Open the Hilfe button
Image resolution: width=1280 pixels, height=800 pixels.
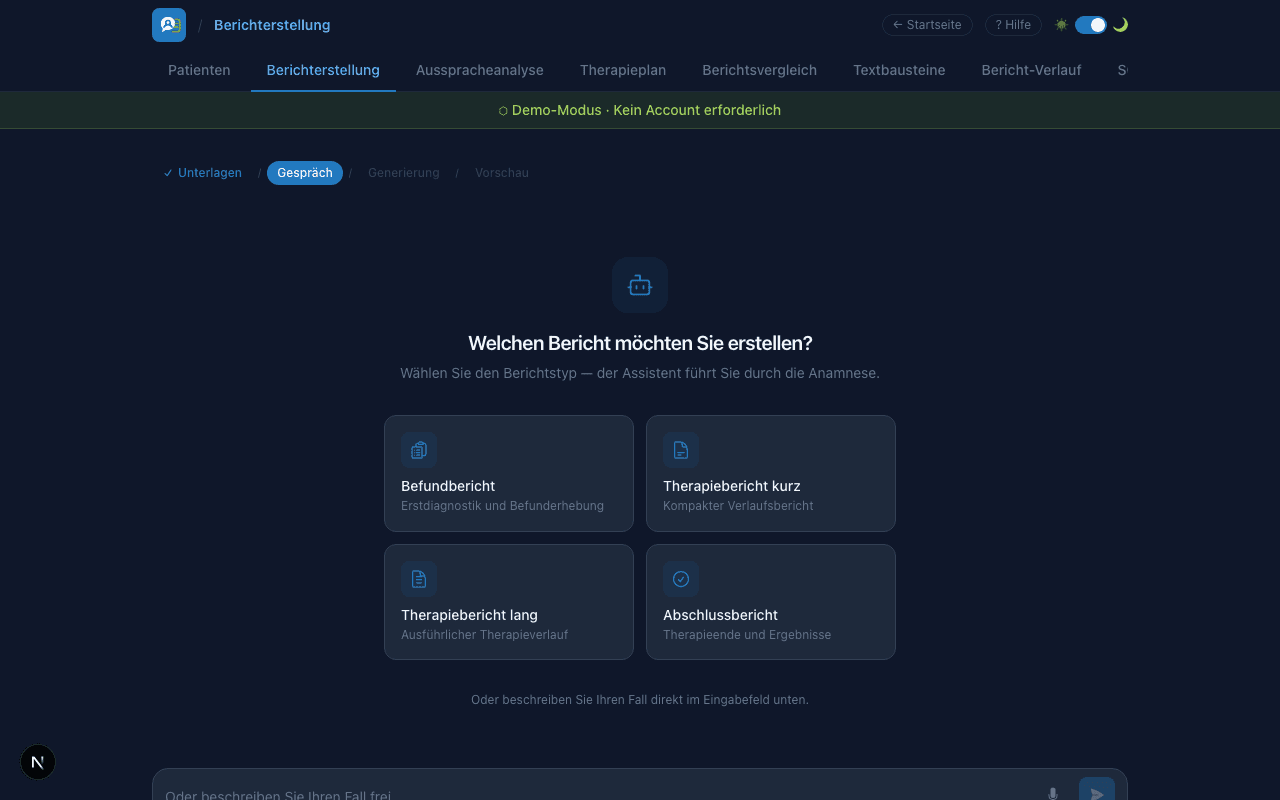click(x=1013, y=25)
